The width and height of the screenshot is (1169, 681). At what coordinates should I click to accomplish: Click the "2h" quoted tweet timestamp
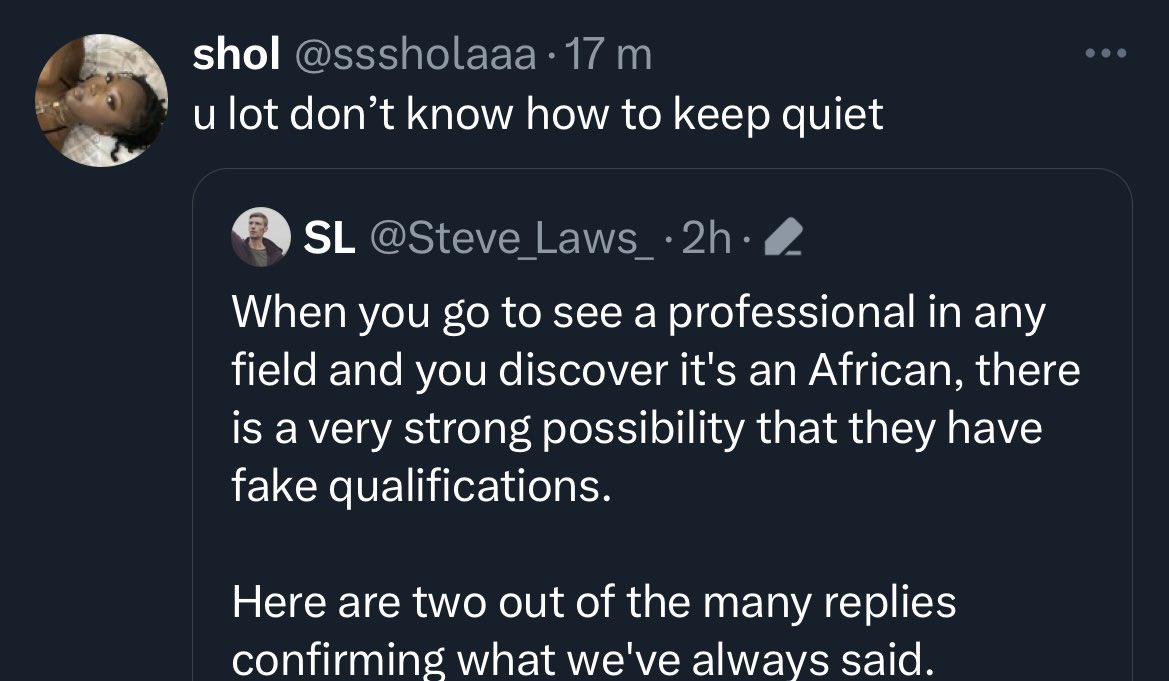click(x=706, y=240)
